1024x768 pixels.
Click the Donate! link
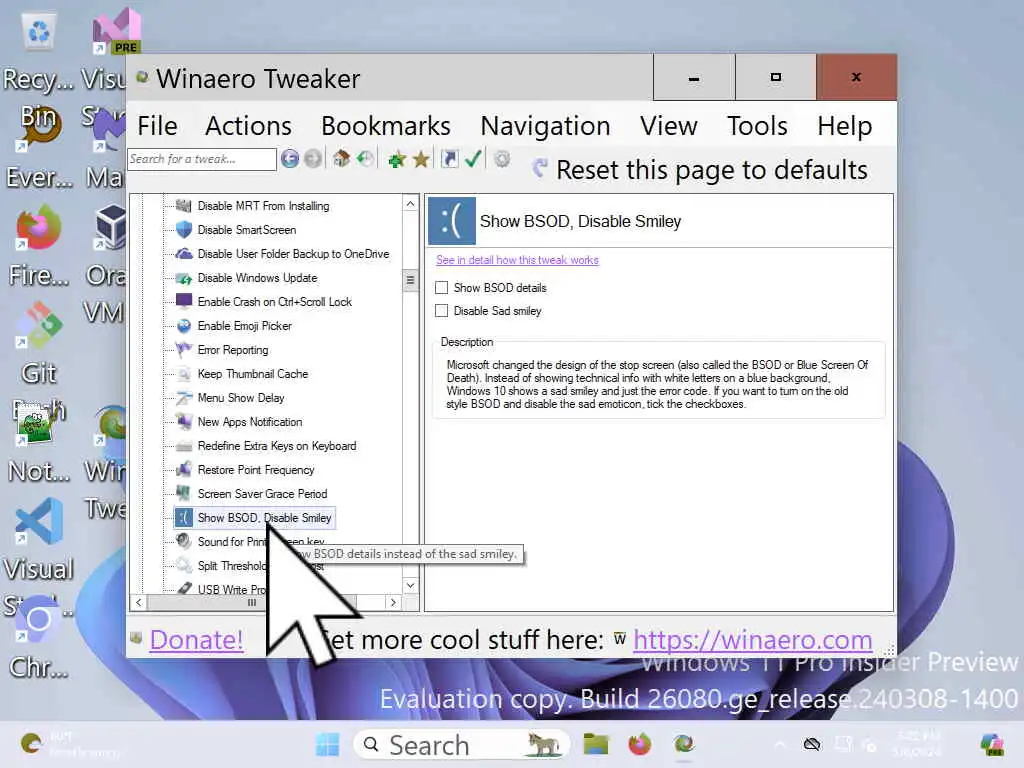click(196, 639)
